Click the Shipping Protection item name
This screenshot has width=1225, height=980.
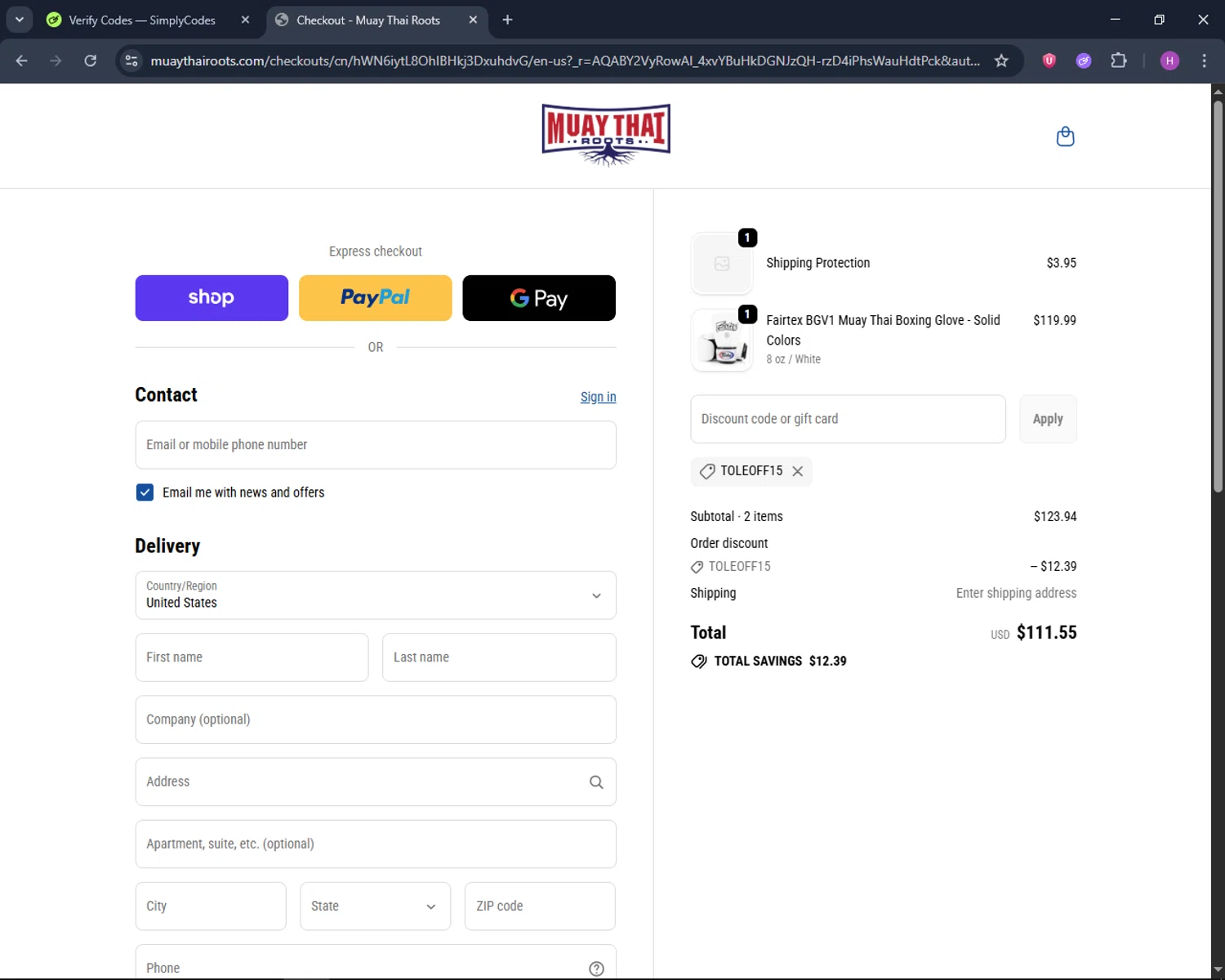[x=817, y=263]
